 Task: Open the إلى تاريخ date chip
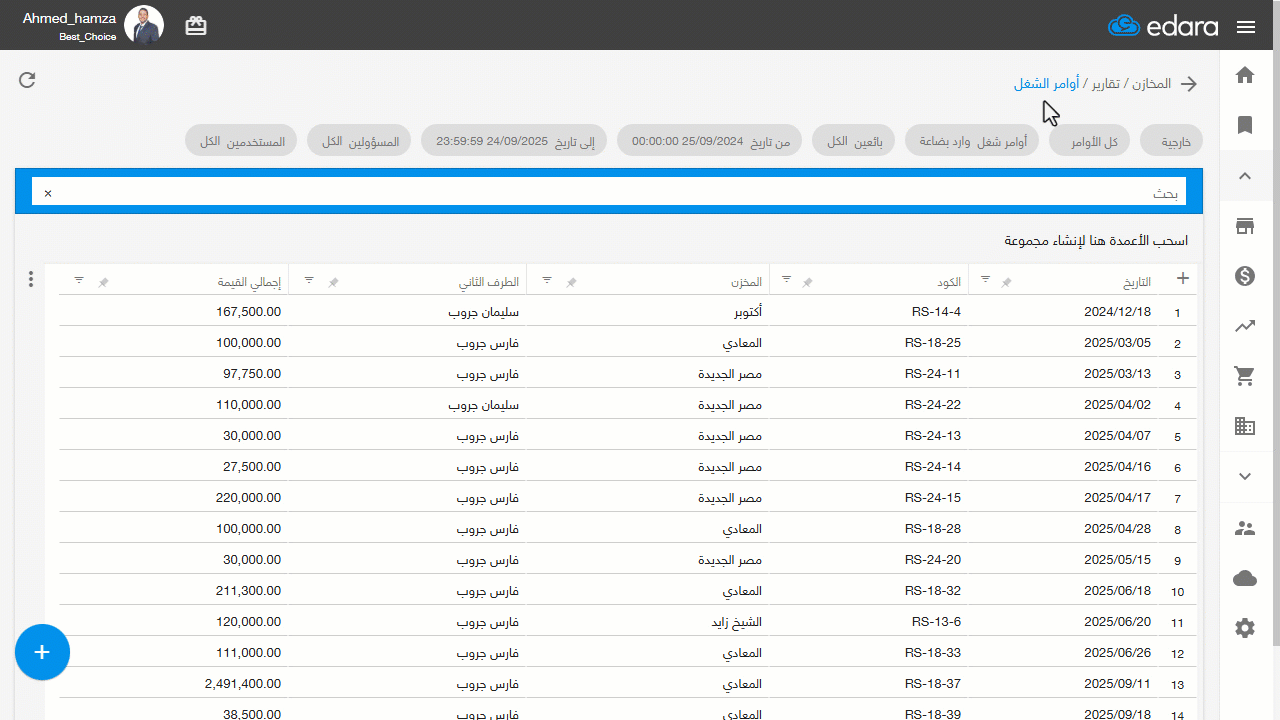click(x=514, y=140)
